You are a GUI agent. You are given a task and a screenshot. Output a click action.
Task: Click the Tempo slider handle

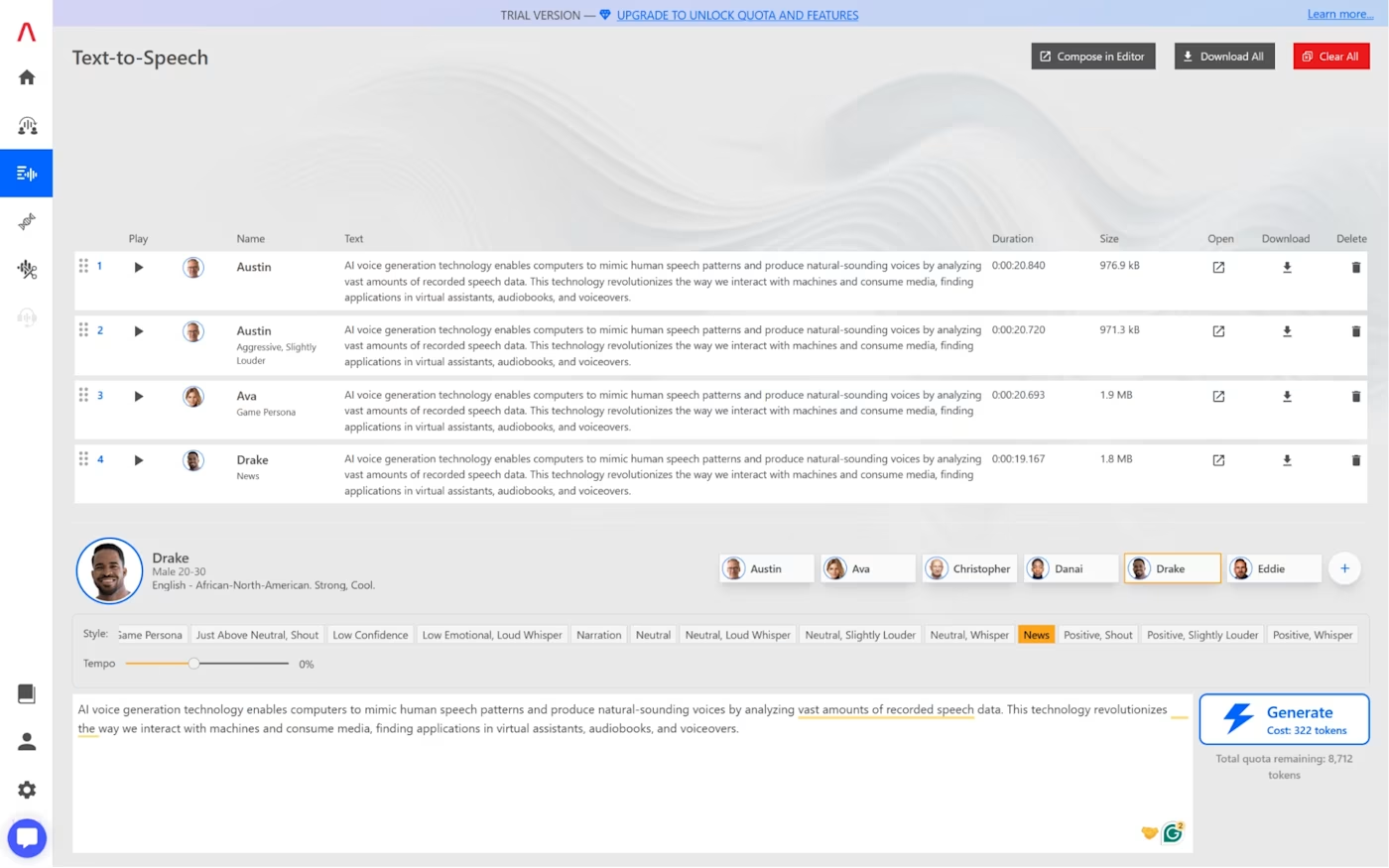coord(194,664)
